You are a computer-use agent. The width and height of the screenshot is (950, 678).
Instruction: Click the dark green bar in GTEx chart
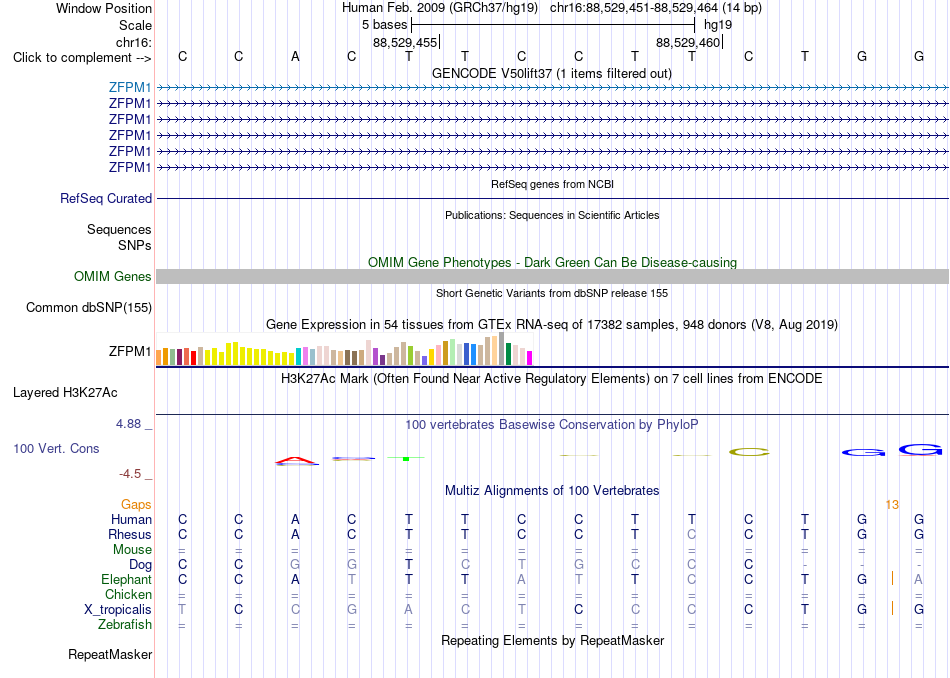point(508,354)
